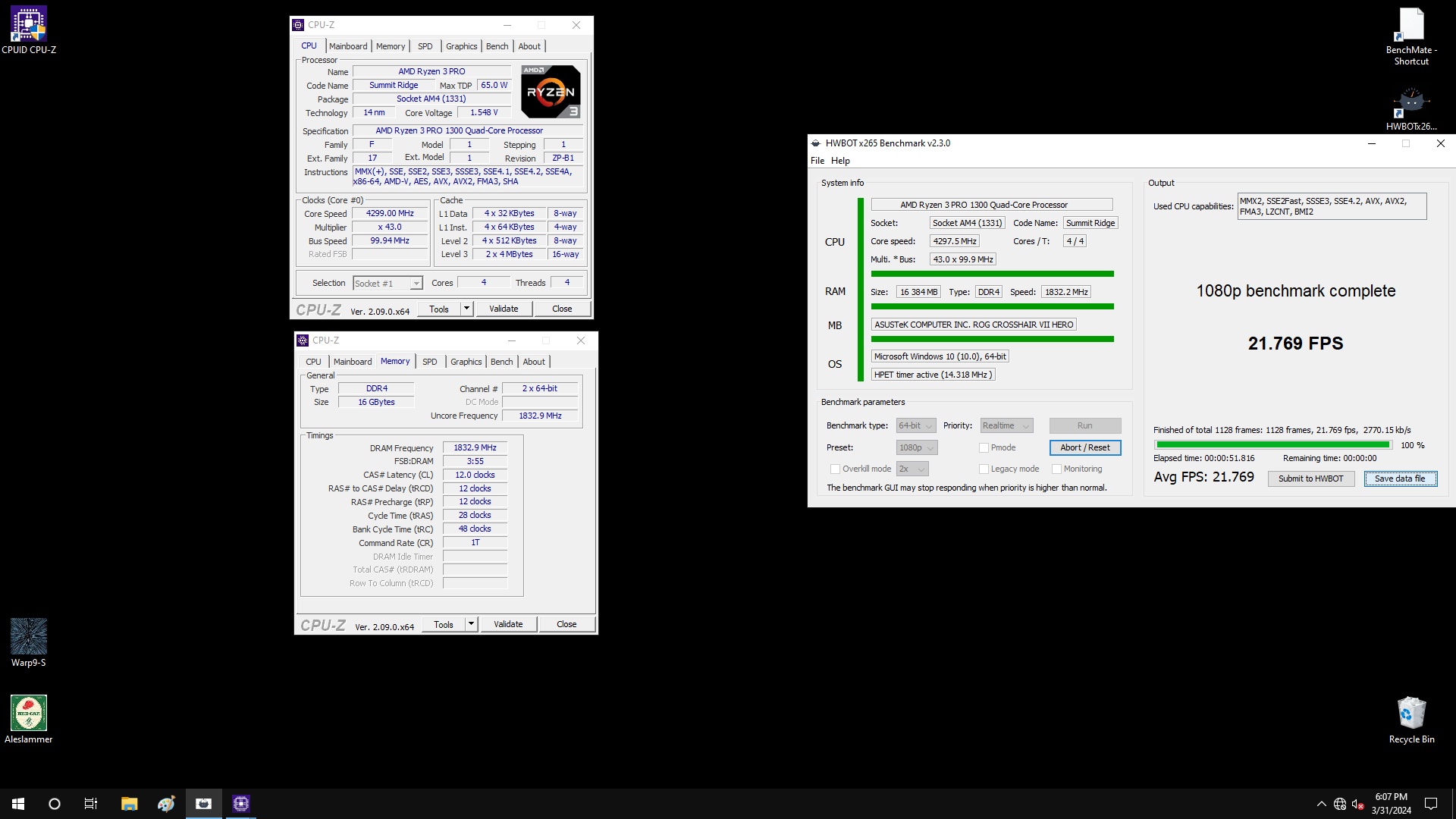The height and width of the screenshot is (819, 1456).
Task: Open the Aleslammer desktop icon
Action: (x=29, y=719)
